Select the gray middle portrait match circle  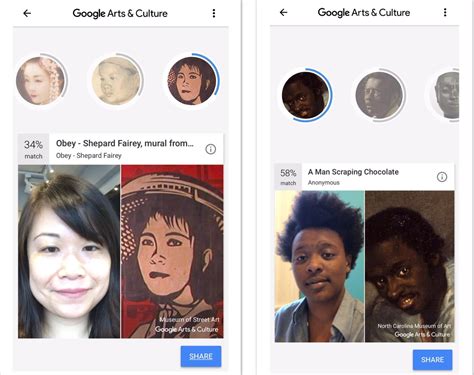point(379,95)
